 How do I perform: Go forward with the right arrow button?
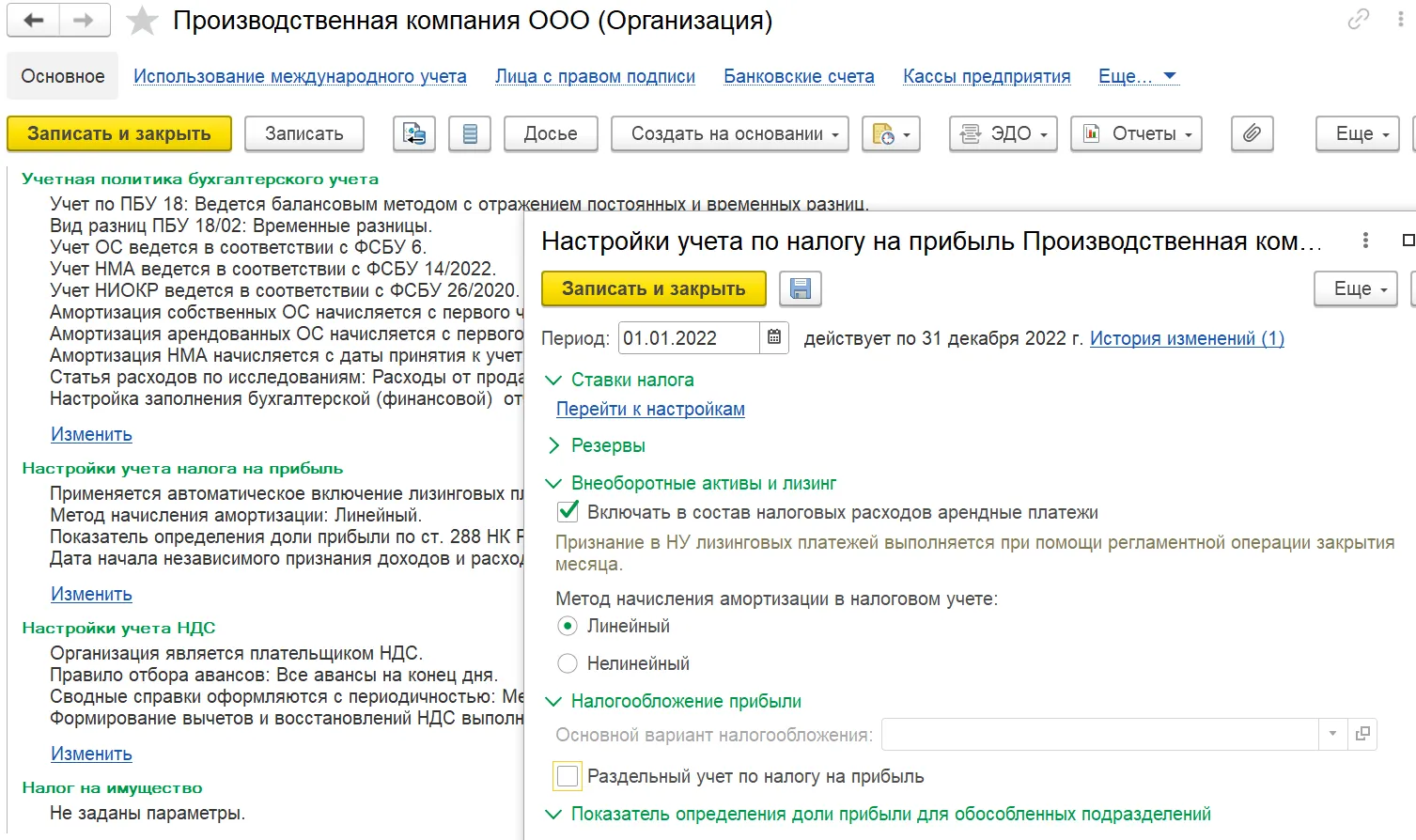(x=85, y=20)
